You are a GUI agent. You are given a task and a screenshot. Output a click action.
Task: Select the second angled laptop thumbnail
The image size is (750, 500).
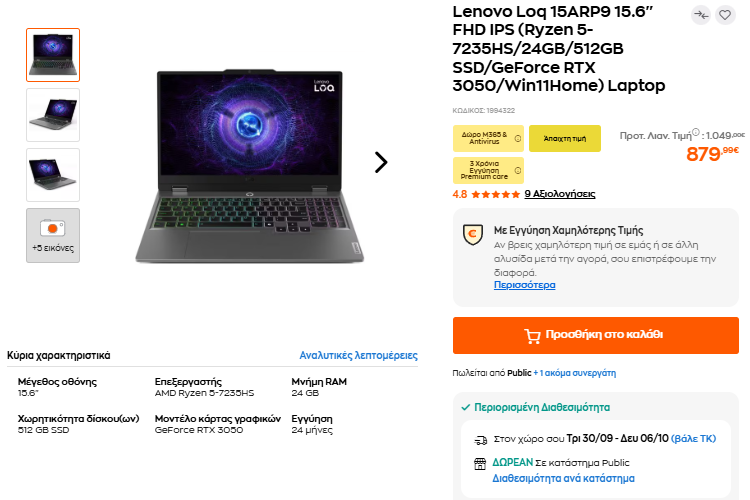pos(53,115)
